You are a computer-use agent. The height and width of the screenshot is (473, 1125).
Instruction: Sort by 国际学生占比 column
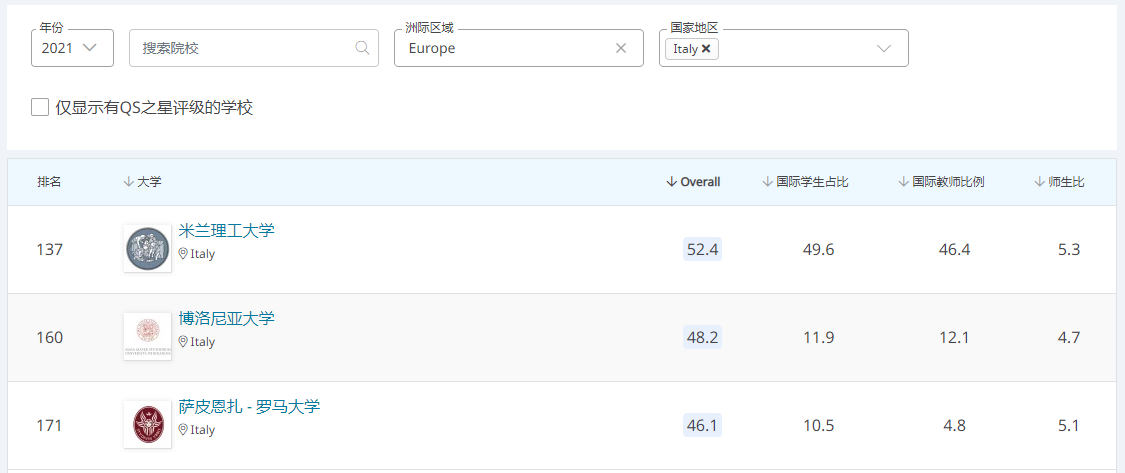(805, 182)
